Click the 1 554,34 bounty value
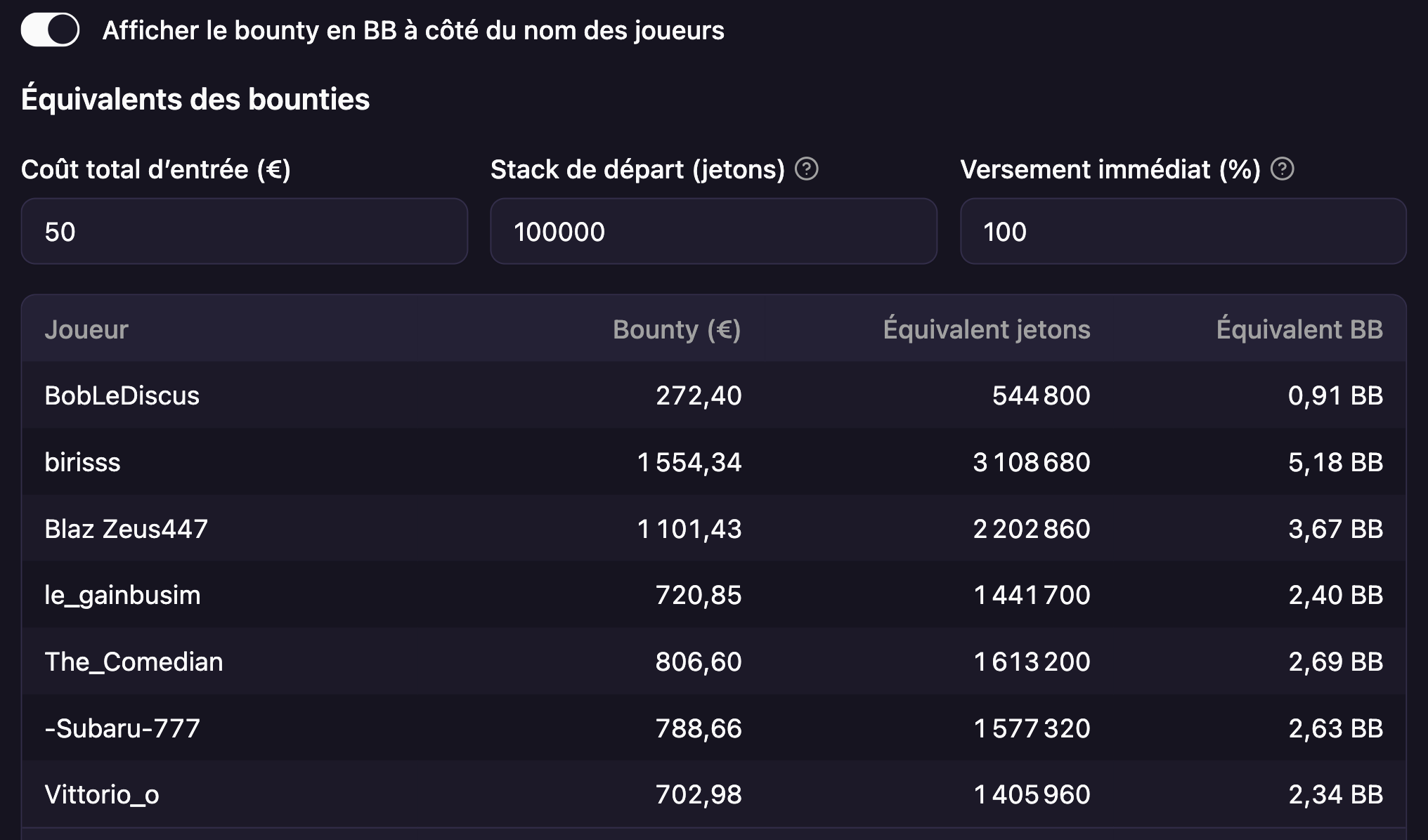Screen dimensions: 1428x840 [x=689, y=462]
